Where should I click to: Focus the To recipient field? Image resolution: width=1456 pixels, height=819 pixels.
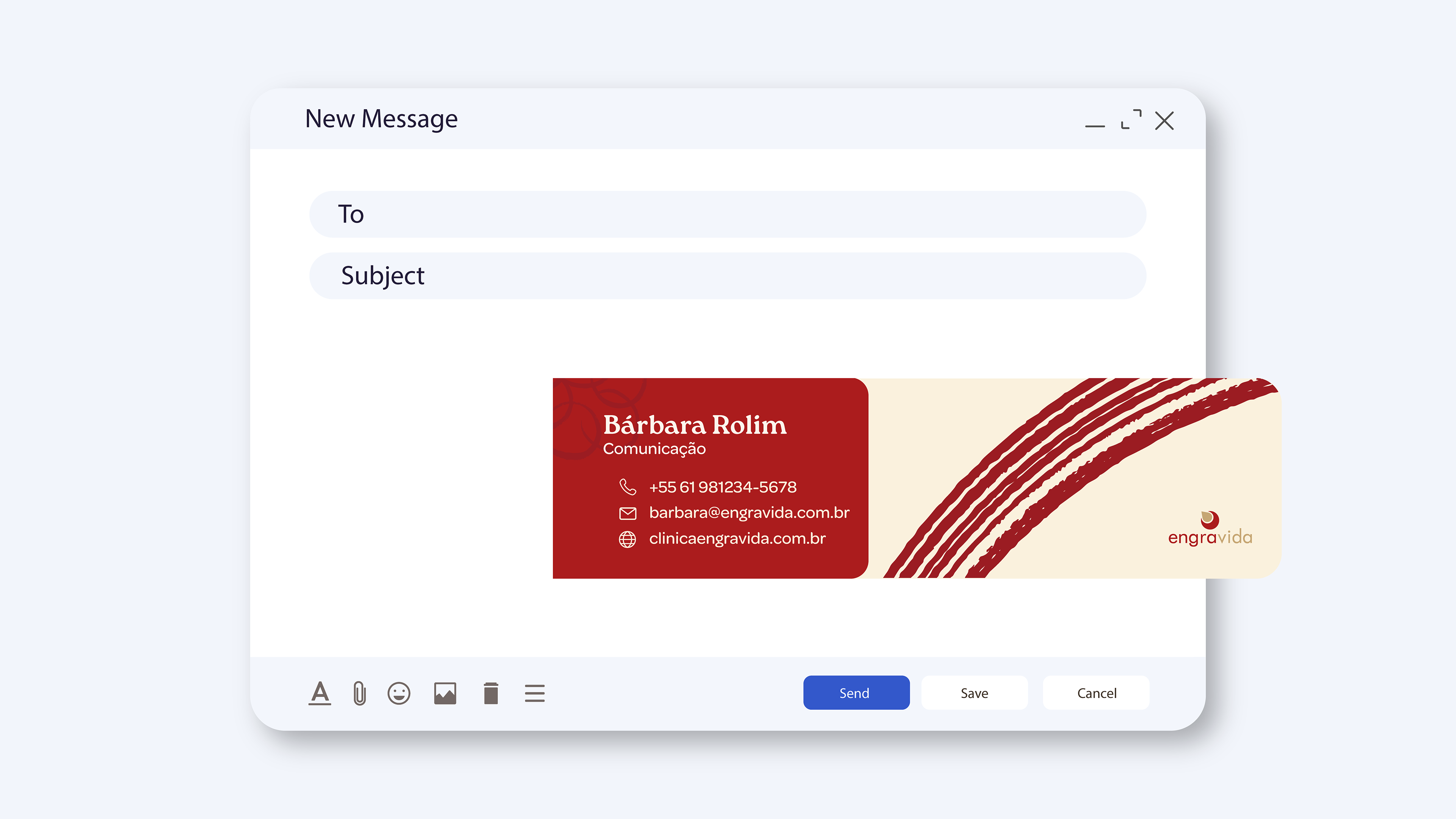point(728,214)
